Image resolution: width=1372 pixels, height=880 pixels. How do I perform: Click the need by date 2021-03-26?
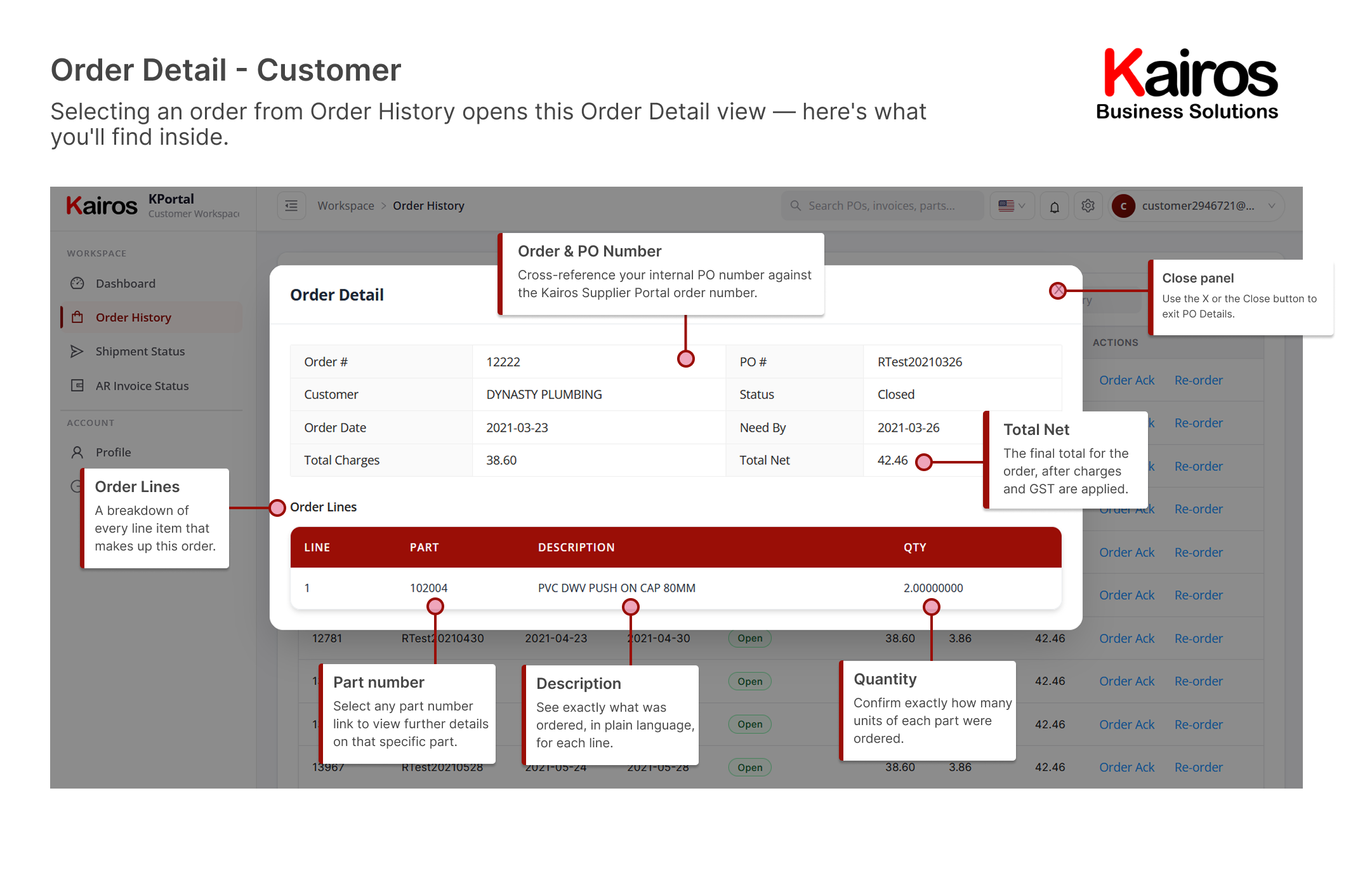[908, 427]
